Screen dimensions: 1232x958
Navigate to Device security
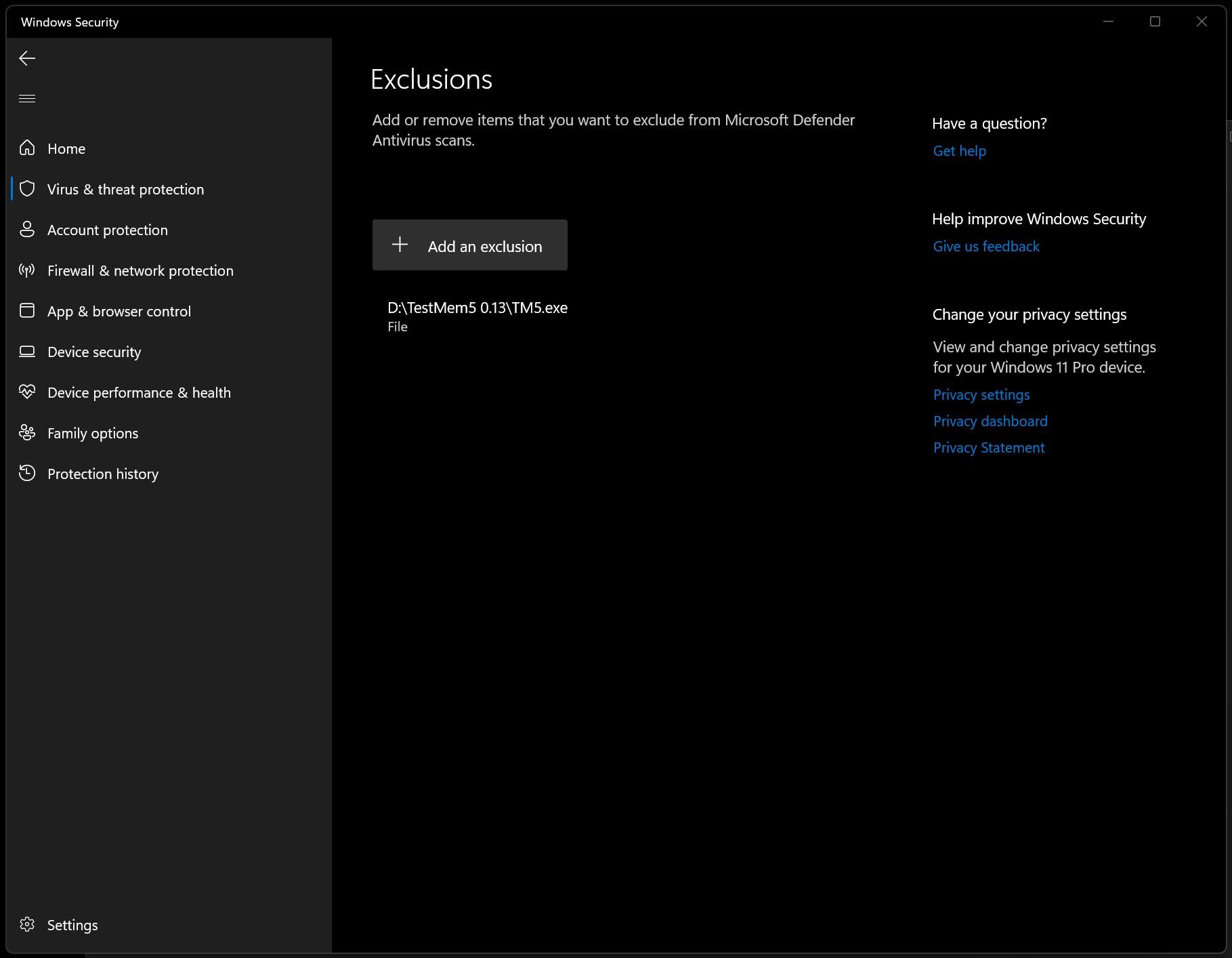pos(169,352)
